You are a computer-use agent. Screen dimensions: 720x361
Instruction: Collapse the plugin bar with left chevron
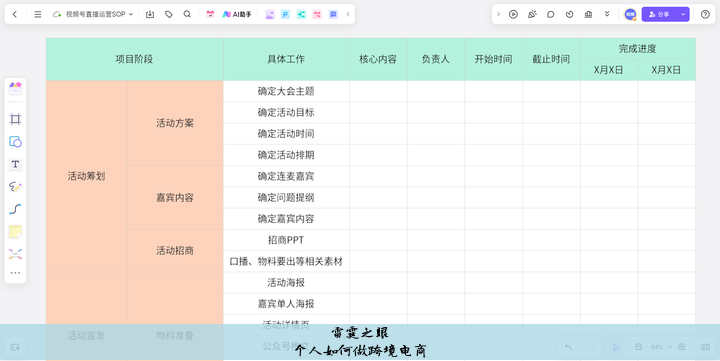point(348,14)
